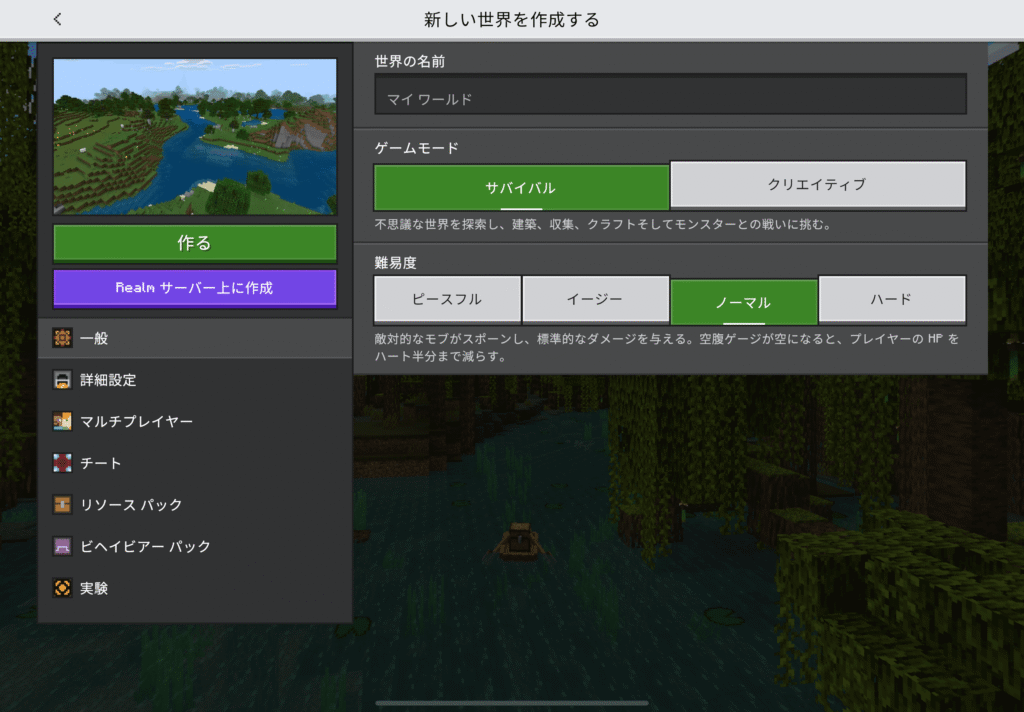
Task: Click the 実験 icon in sidebar
Action: tap(63, 588)
